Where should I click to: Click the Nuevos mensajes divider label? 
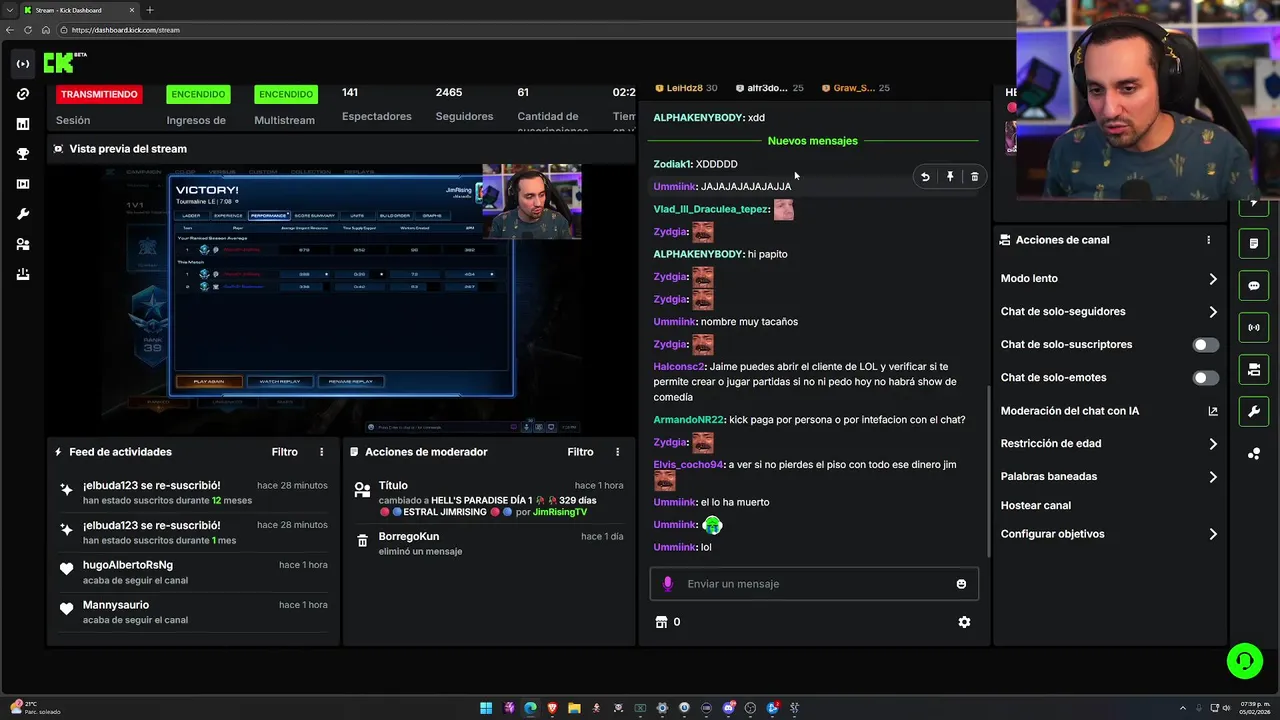(813, 141)
